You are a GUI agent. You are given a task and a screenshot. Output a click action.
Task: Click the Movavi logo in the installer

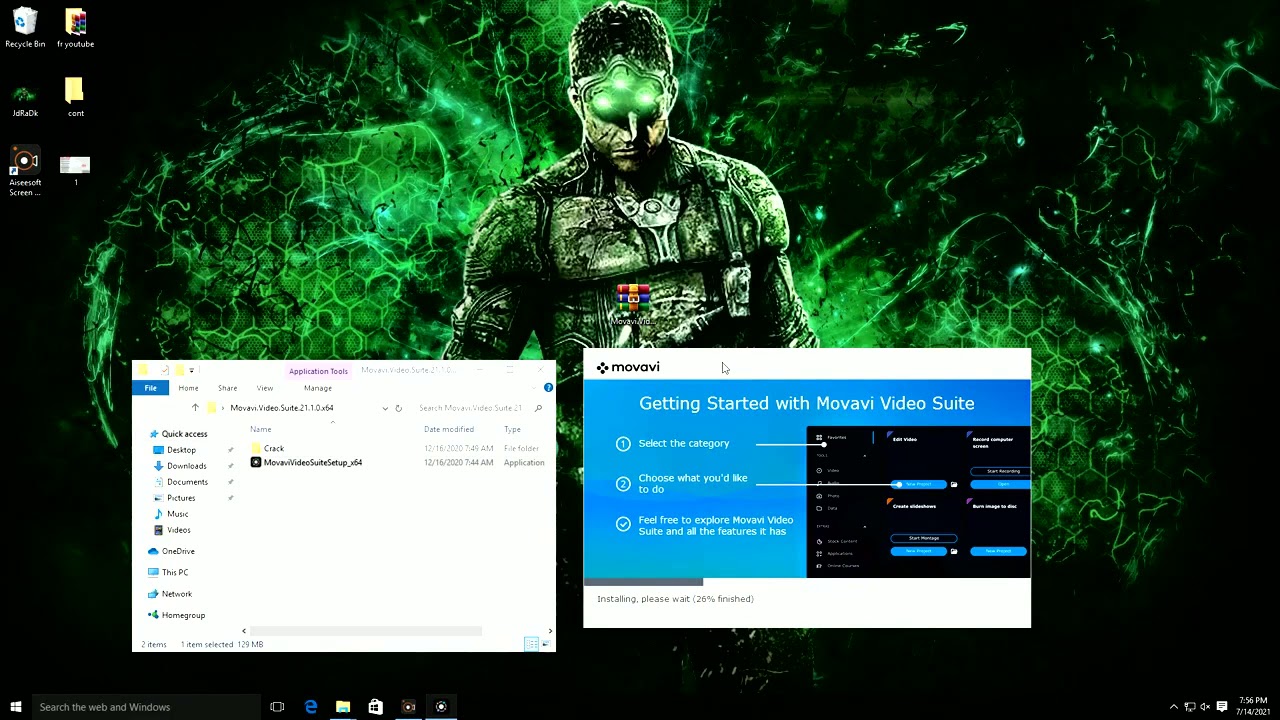click(x=628, y=367)
